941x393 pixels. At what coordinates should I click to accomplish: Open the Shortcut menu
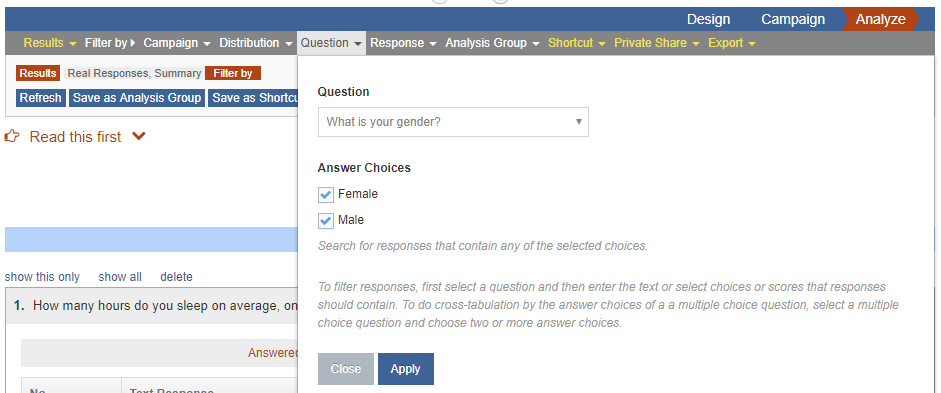[577, 43]
